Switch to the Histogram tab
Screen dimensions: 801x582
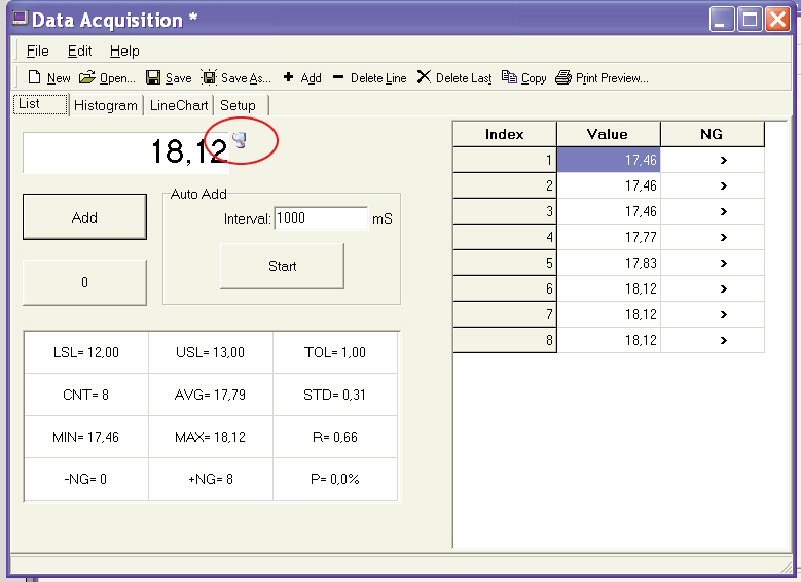pos(105,105)
